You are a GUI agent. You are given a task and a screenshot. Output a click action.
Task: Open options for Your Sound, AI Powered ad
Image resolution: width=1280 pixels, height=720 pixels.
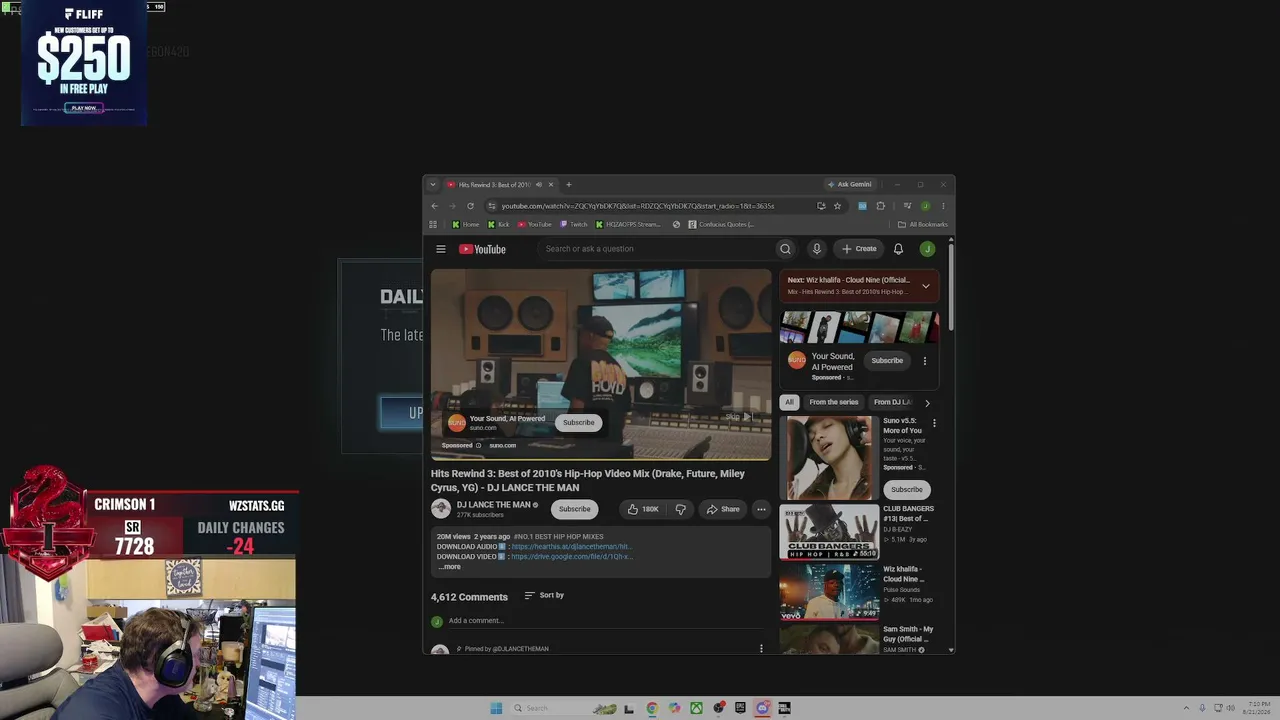[924, 361]
